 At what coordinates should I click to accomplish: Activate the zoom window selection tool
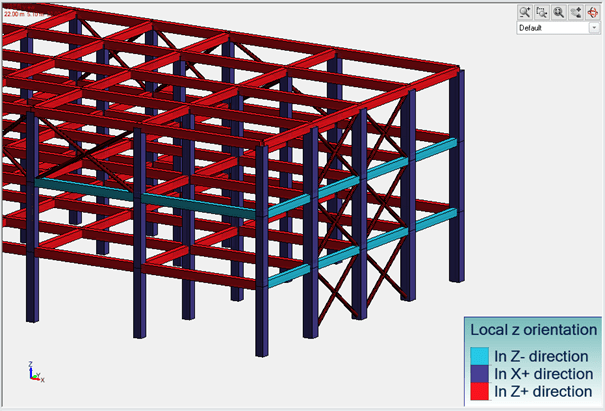coord(541,12)
